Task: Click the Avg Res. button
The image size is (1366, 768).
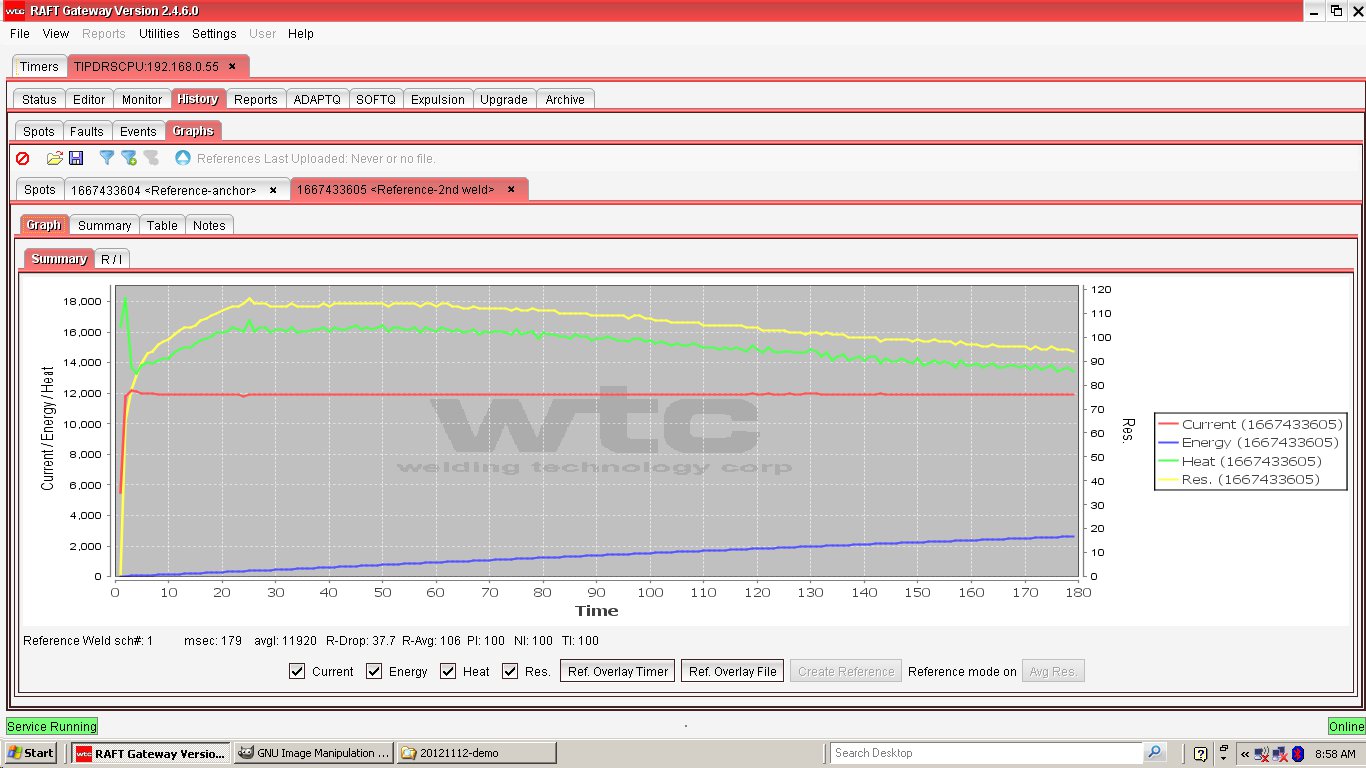Action: click(1053, 671)
